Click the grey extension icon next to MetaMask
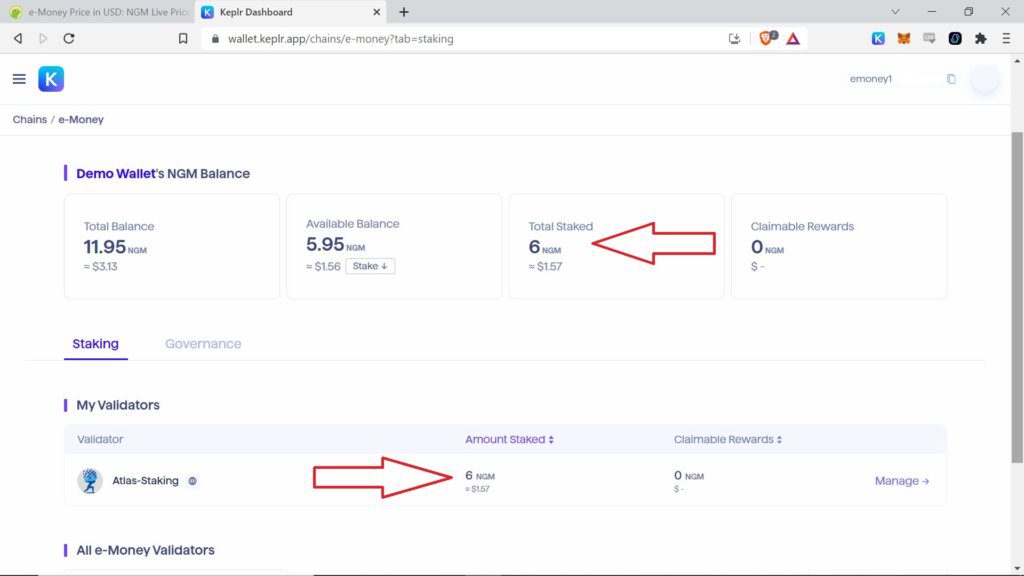1024x576 pixels. tap(929, 39)
